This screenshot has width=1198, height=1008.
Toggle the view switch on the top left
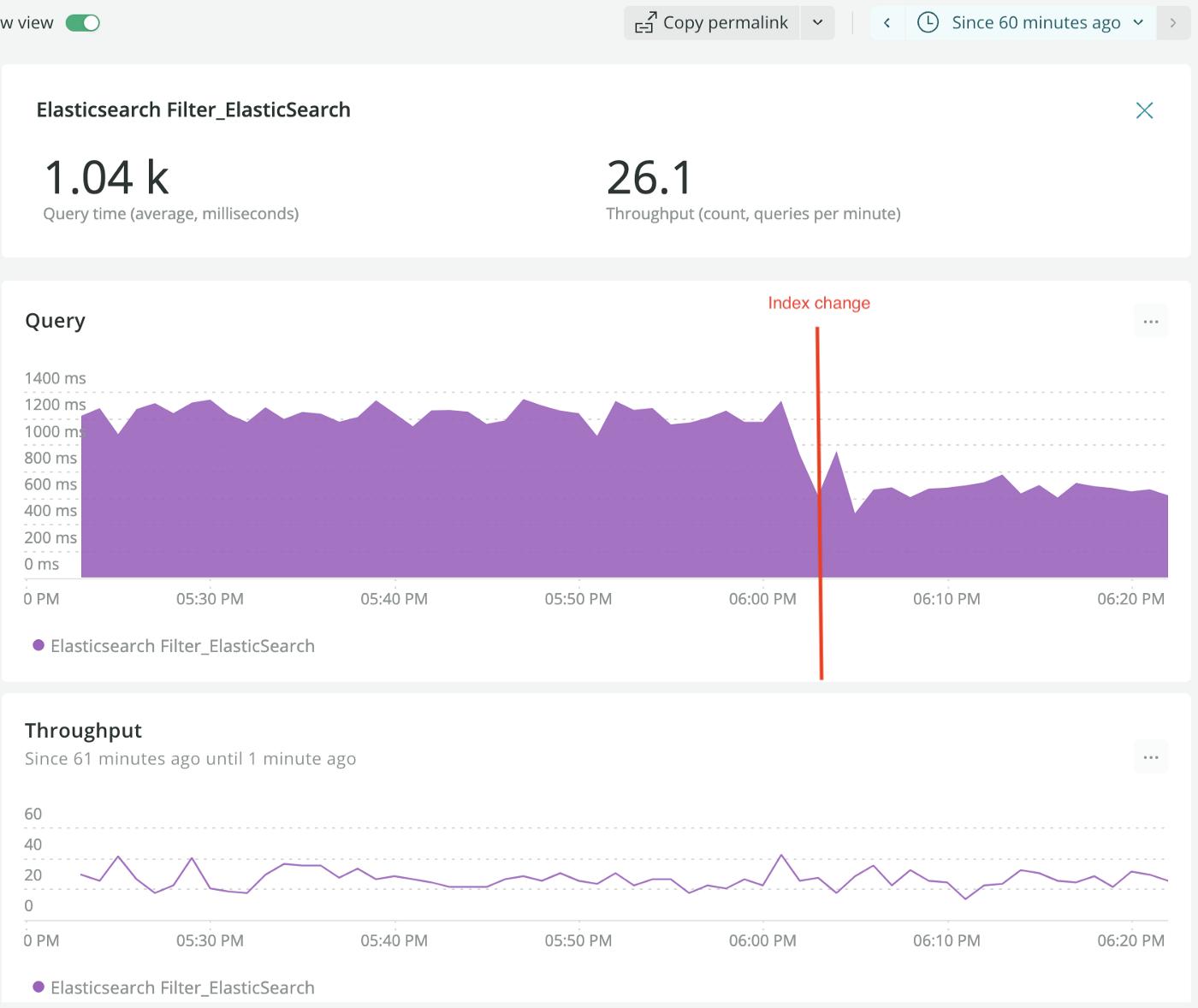tap(82, 22)
